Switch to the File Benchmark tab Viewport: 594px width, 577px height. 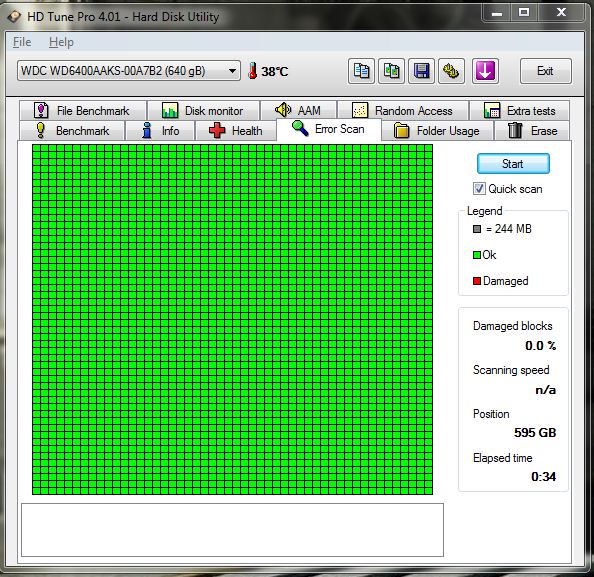pos(83,111)
